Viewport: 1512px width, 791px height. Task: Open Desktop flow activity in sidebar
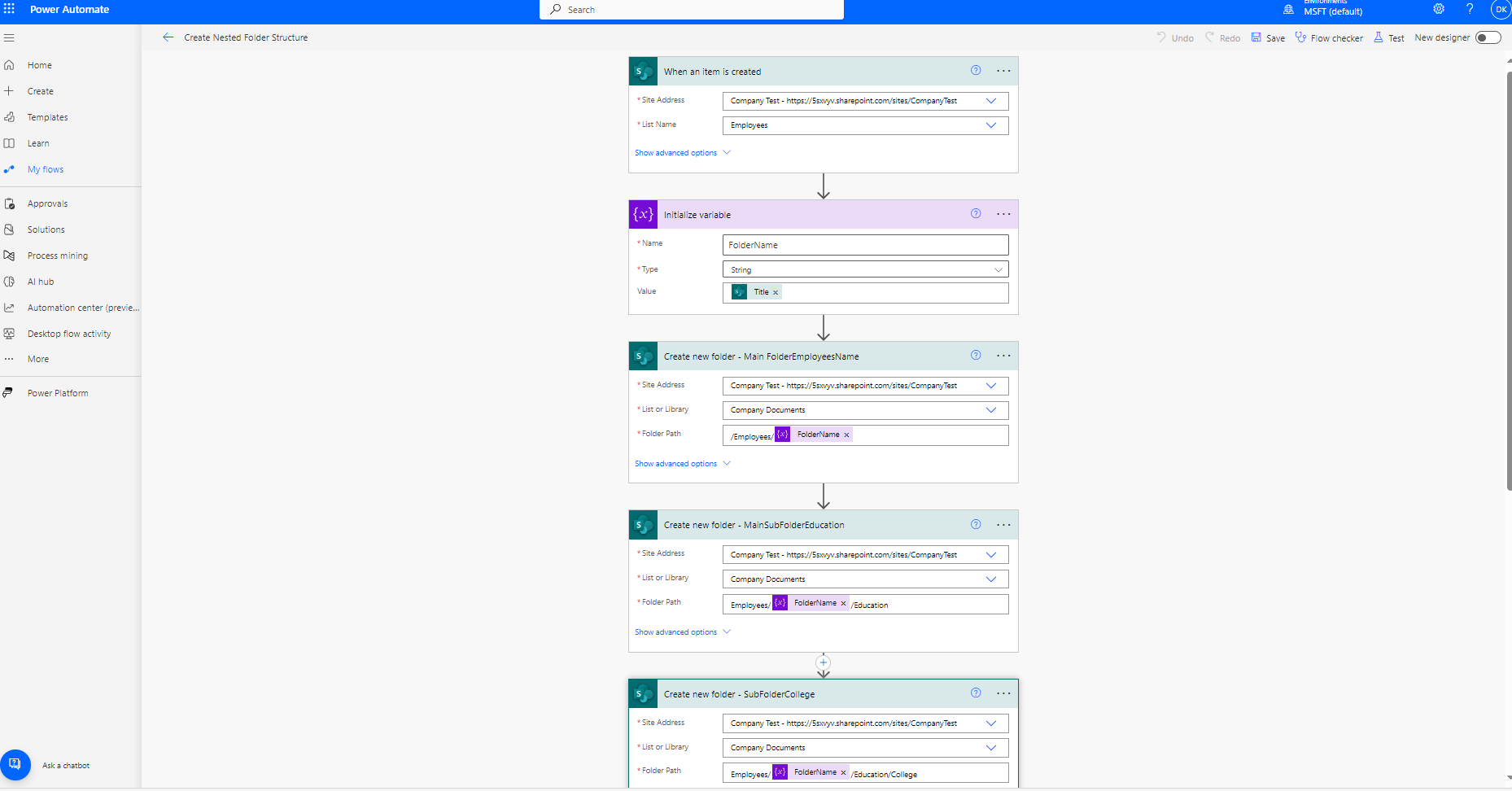coord(71,334)
